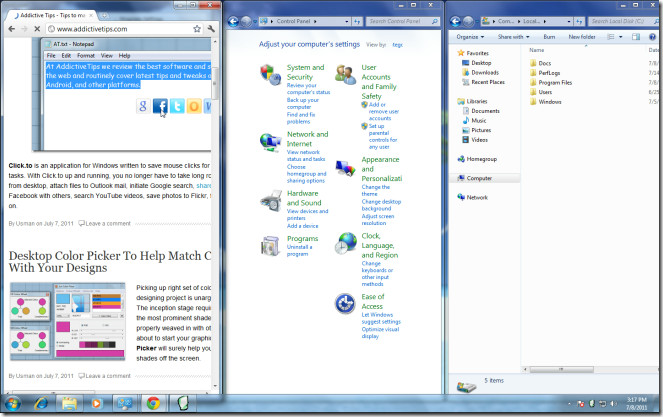Select Downloads under Favorites

(x=485, y=72)
